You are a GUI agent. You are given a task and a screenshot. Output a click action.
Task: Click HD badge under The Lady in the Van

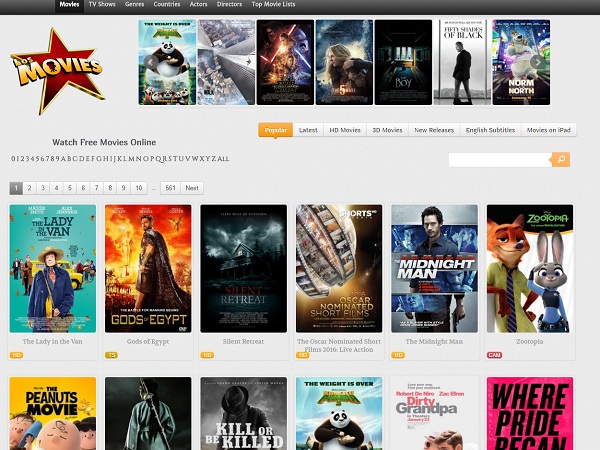tap(16, 355)
